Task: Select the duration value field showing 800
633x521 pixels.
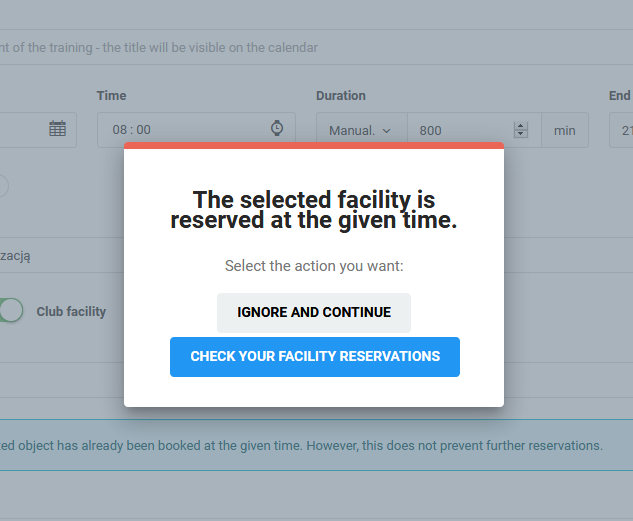Action: coord(458,130)
